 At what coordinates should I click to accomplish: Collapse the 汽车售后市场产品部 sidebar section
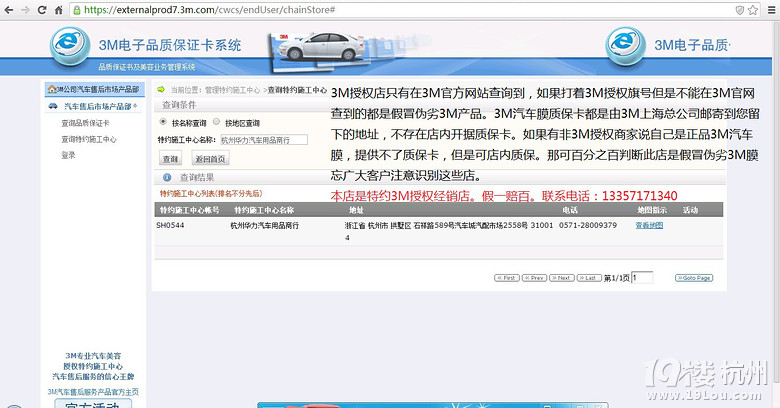[x=135, y=106]
